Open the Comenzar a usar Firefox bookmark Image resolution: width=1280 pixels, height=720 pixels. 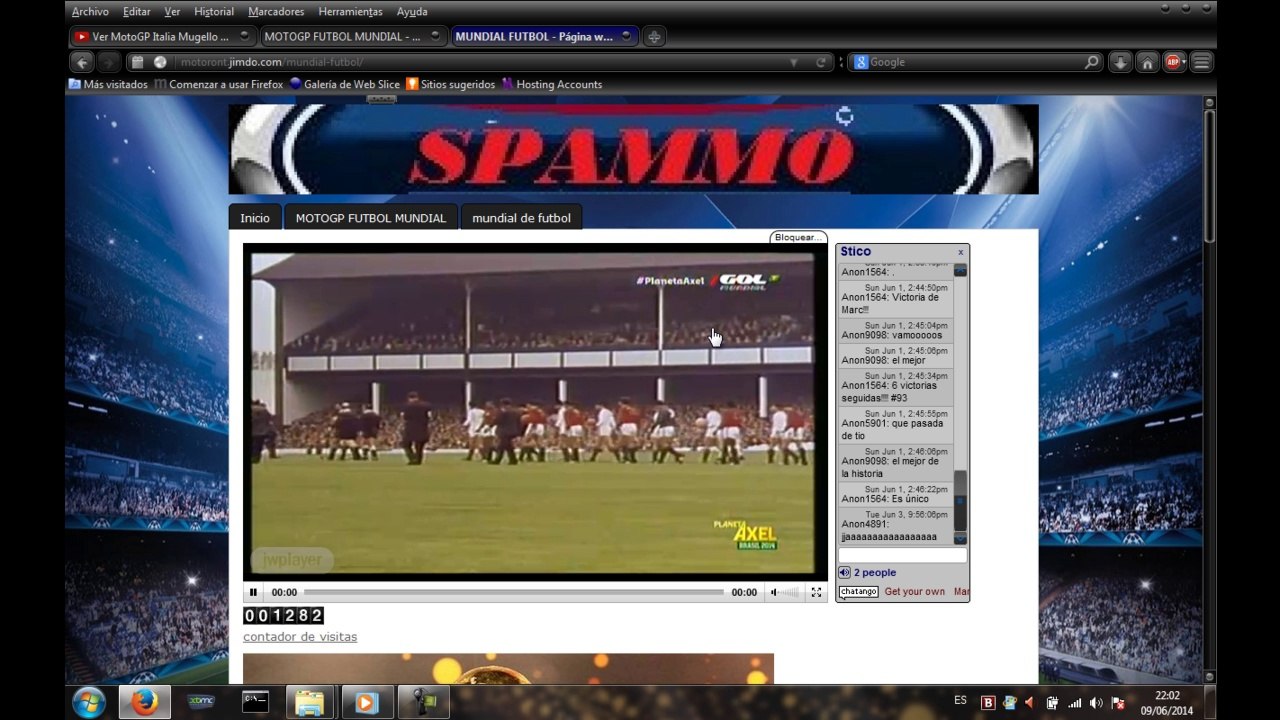coord(218,85)
